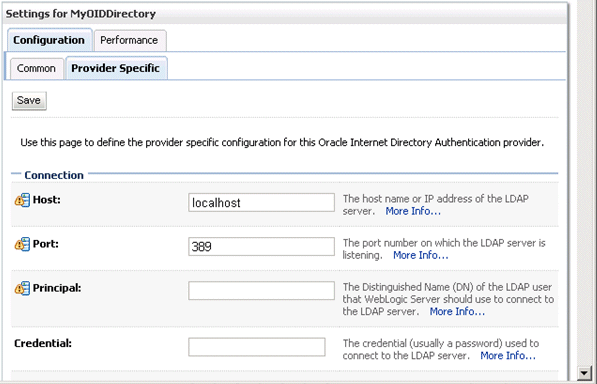Click the Save button
The image size is (597, 384).
pos(29,100)
